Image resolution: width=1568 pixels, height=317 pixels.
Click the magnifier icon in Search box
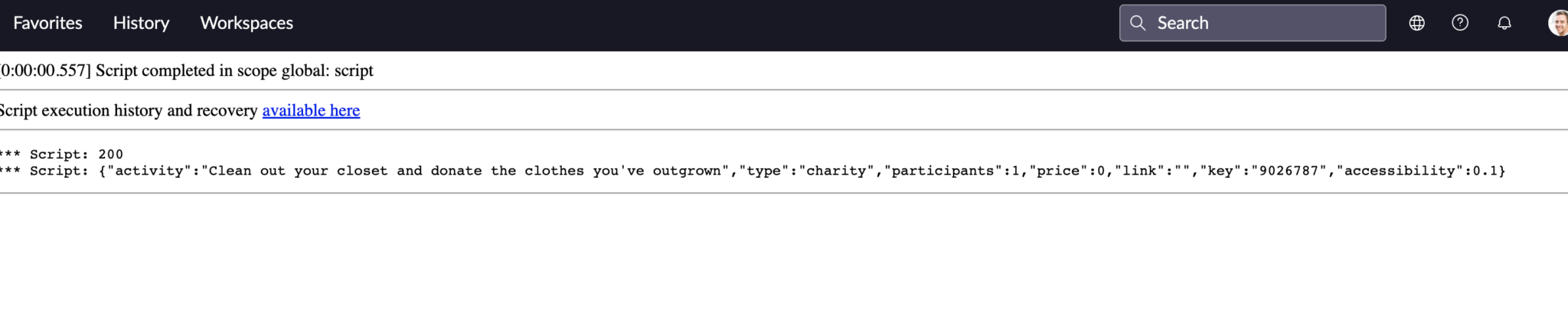1138,23
